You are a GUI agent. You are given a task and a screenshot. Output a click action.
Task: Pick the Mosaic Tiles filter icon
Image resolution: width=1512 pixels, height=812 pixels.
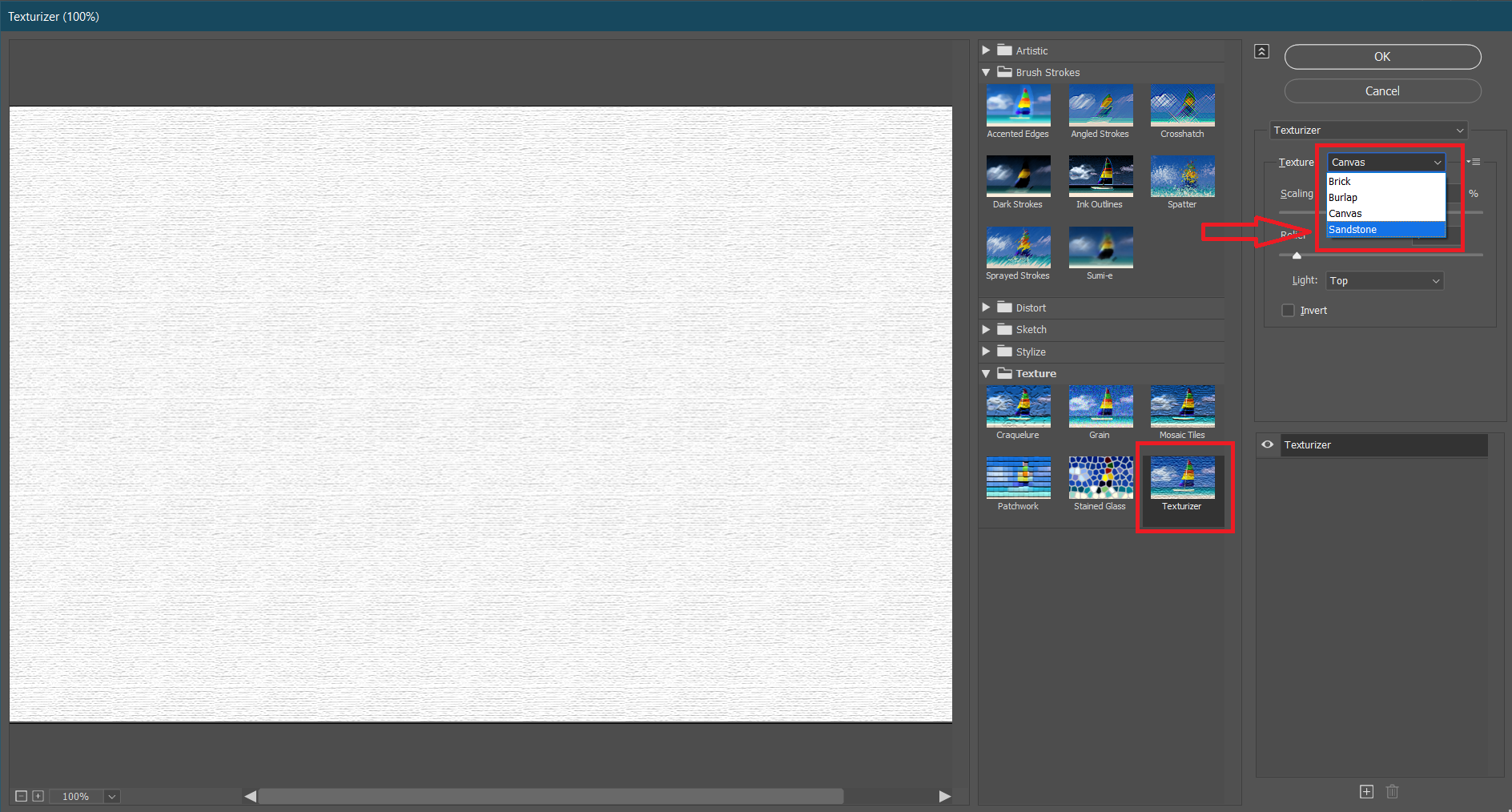(1182, 407)
